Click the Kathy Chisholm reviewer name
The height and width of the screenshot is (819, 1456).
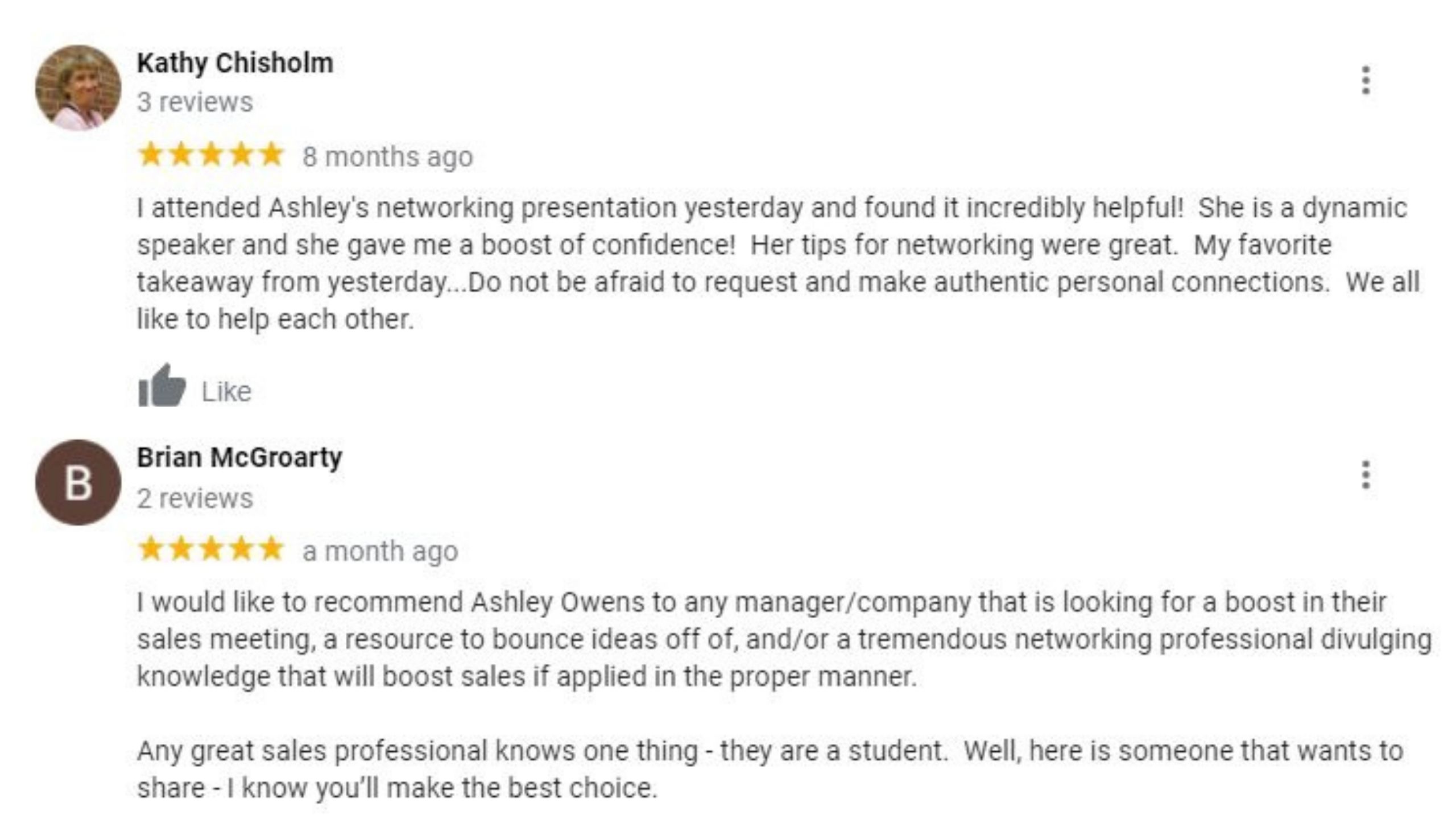235,63
